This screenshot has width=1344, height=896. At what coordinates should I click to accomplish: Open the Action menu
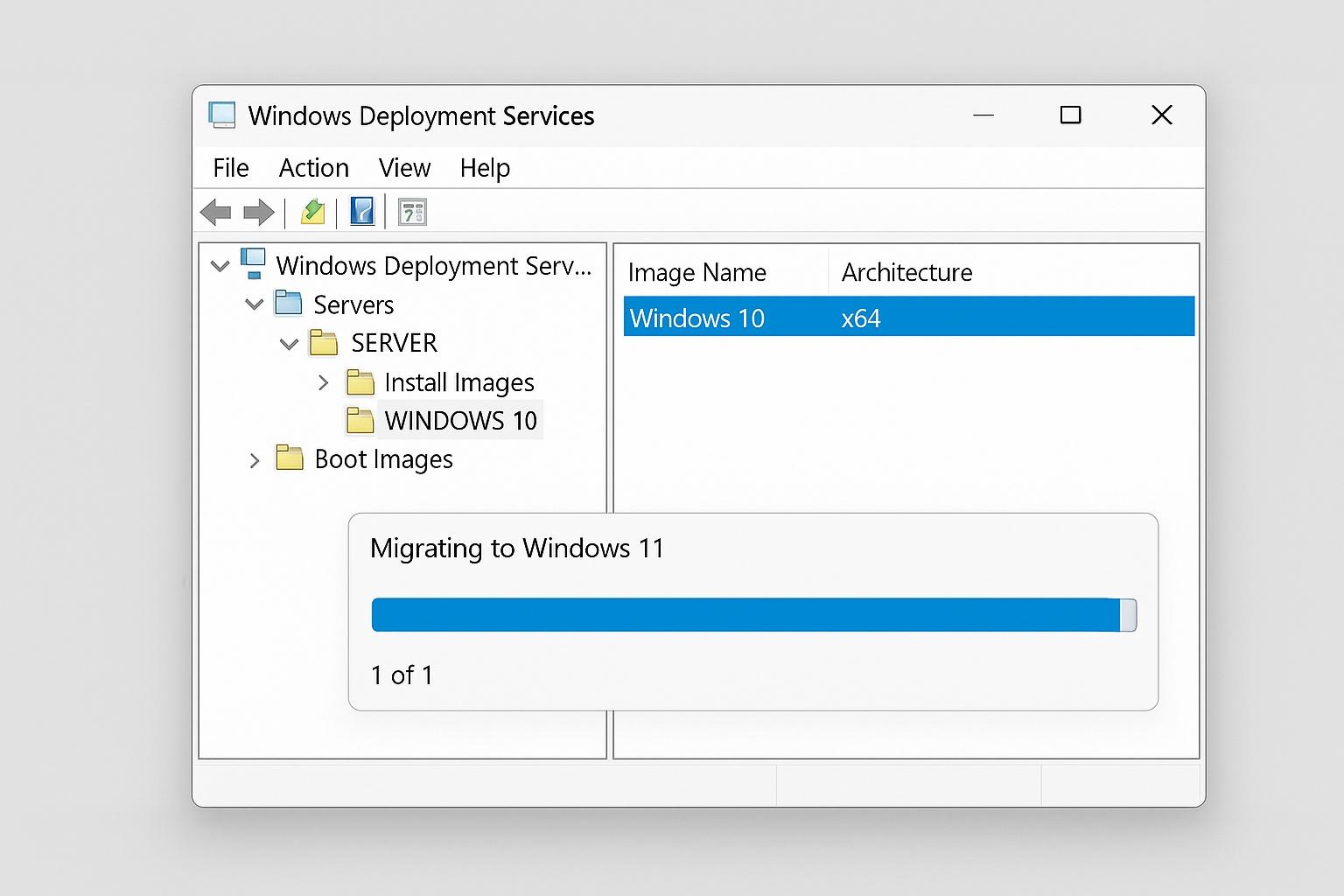(313, 168)
